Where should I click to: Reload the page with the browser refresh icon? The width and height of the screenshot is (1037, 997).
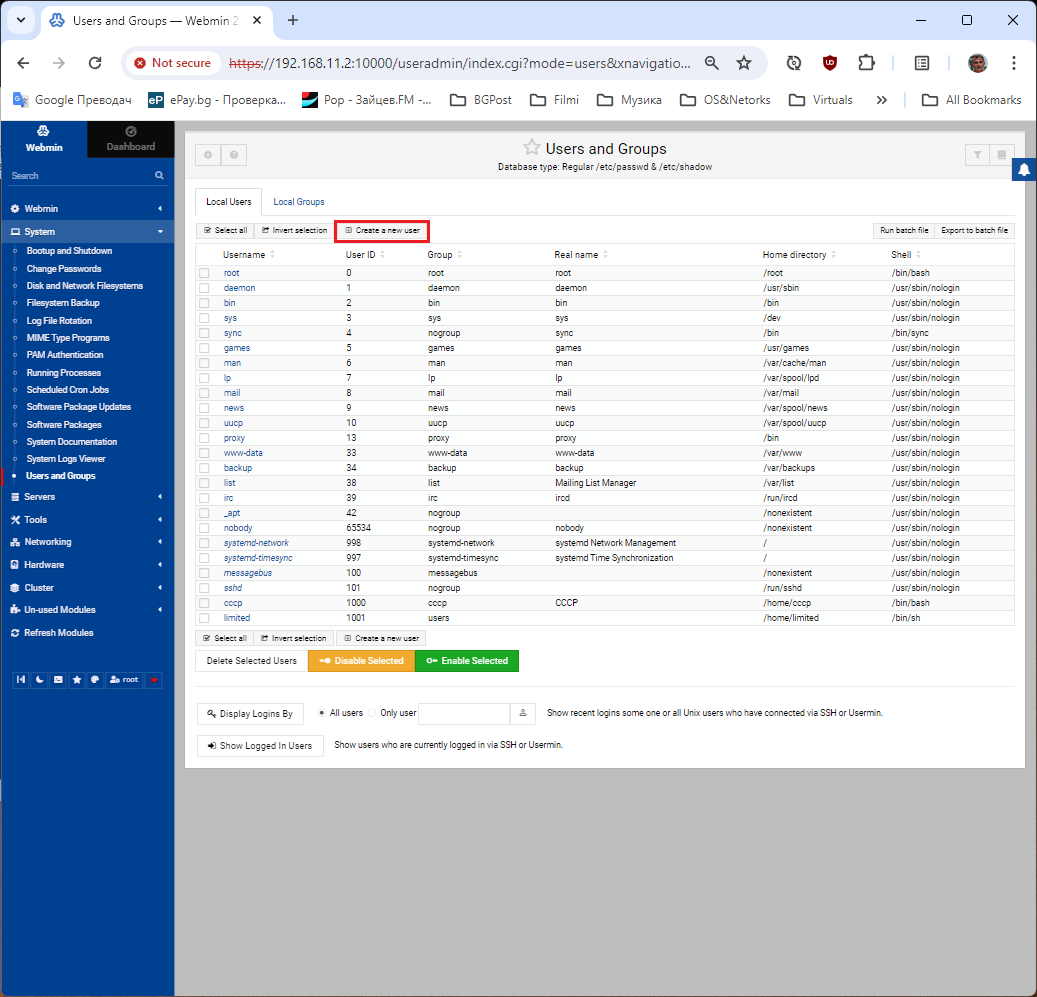point(95,63)
